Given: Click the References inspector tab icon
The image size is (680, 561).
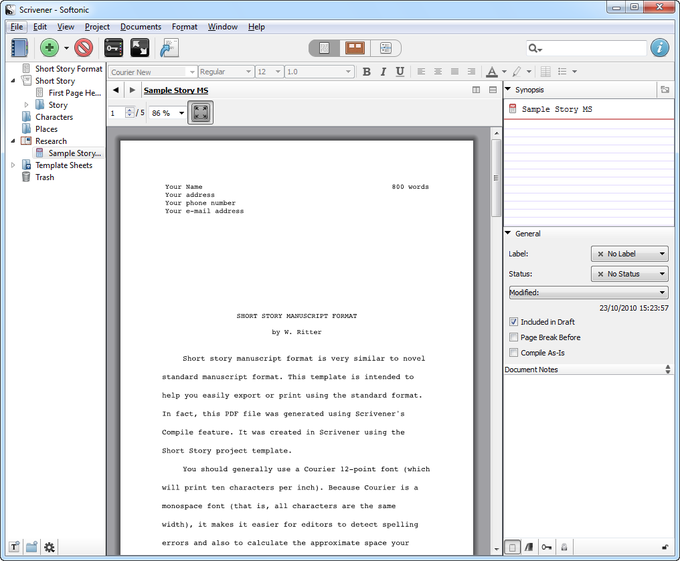Looking at the screenshot, I should coord(529,548).
